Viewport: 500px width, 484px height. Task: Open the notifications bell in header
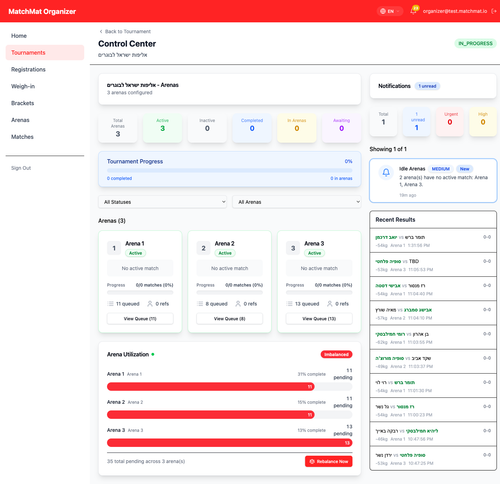pyautogui.click(x=413, y=11)
